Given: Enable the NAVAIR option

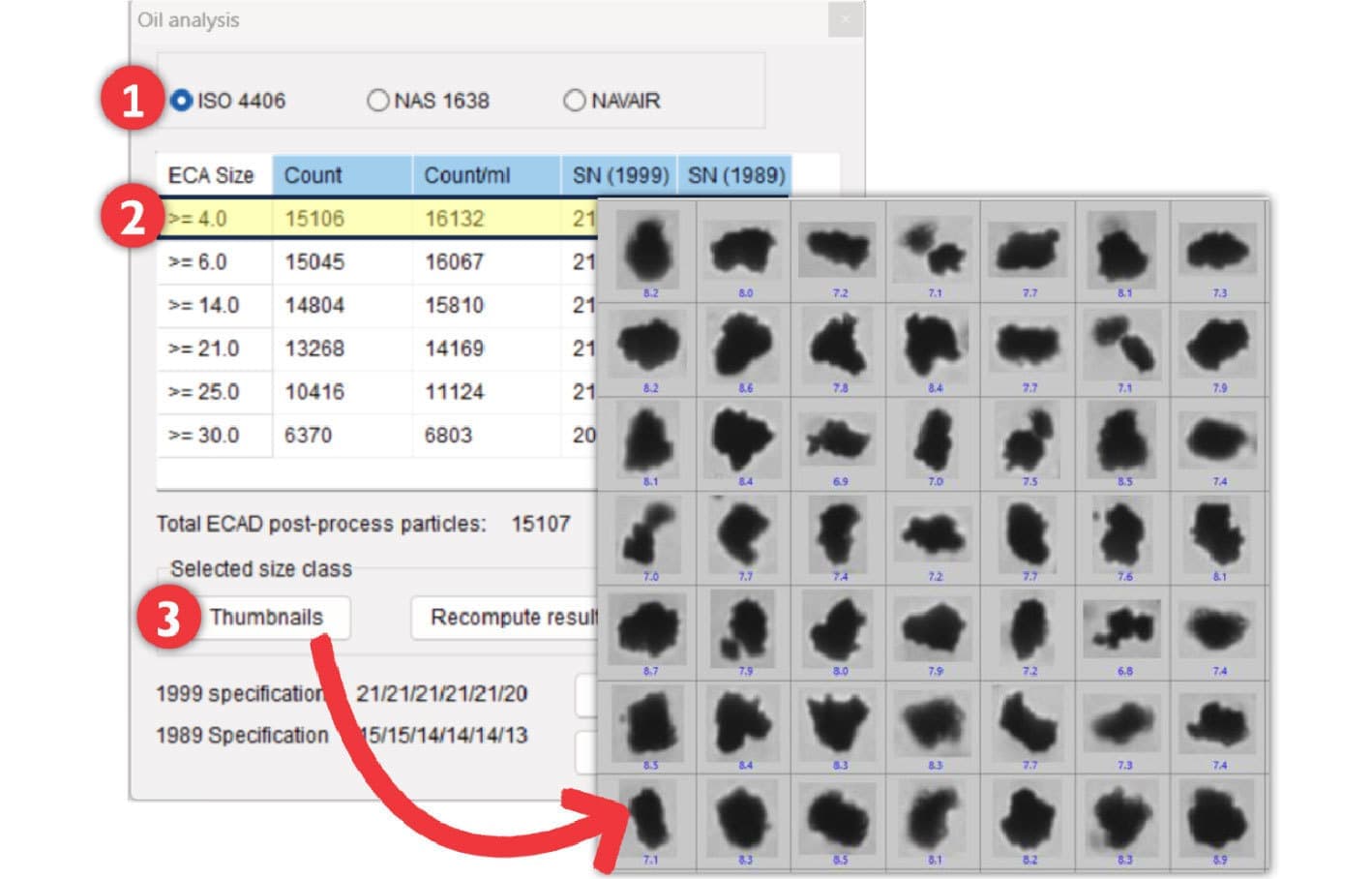Looking at the screenshot, I should (576, 100).
